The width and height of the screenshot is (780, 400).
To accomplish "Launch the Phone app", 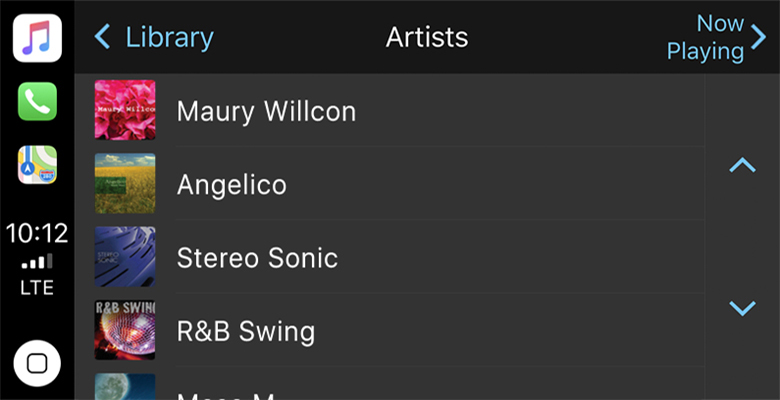I will point(37,101).
